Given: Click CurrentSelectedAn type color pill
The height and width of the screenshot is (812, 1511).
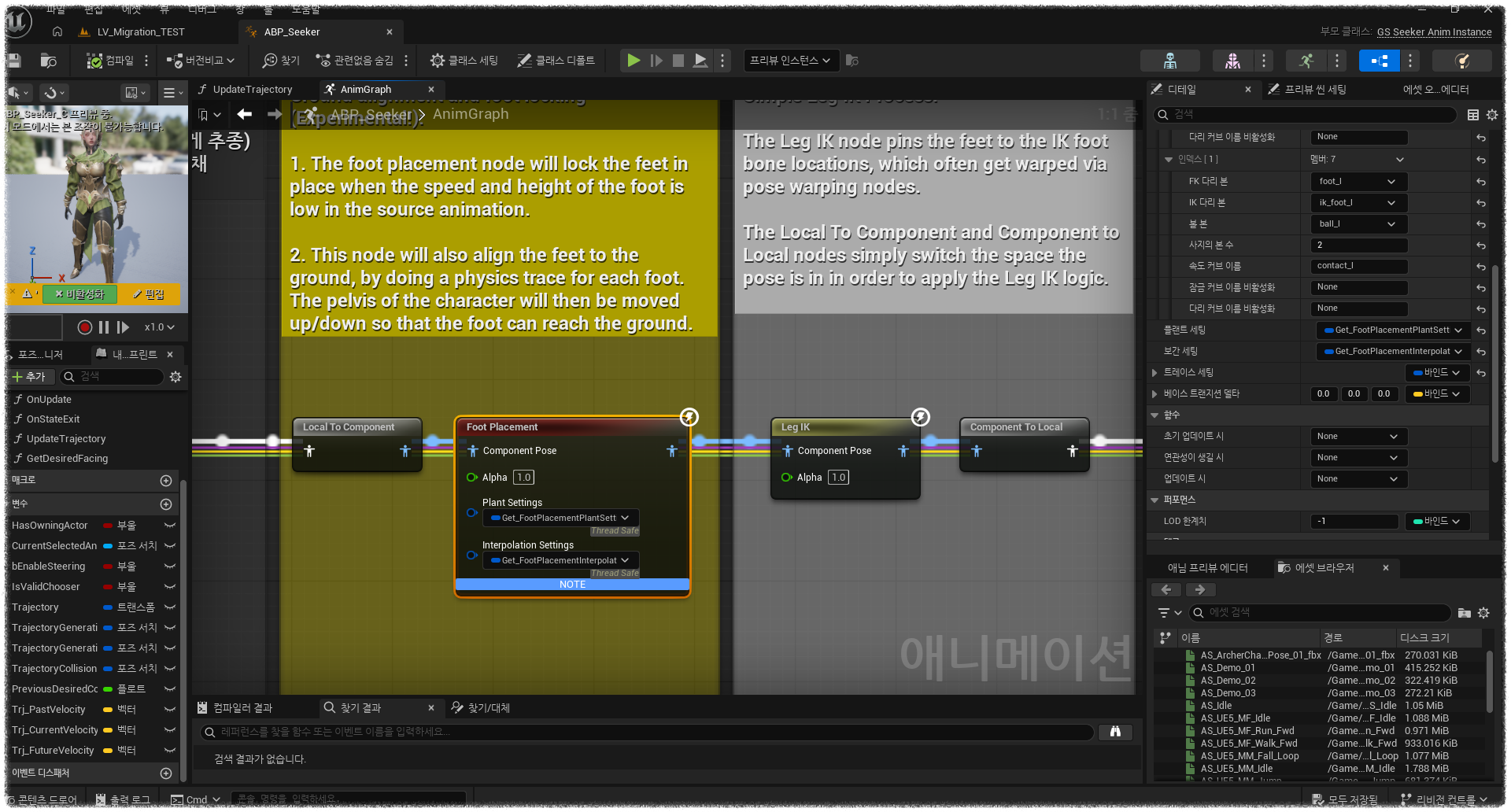Looking at the screenshot, I should click(108, 546).
